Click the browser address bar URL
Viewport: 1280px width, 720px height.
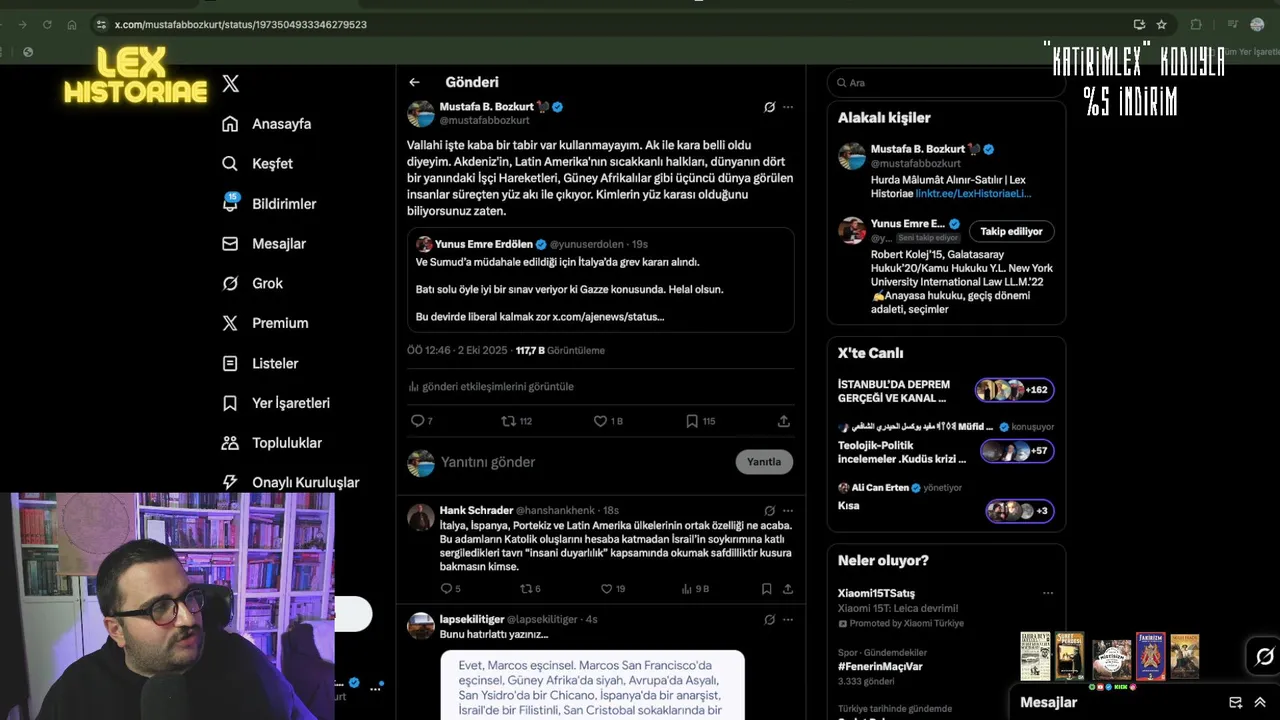(241, 24)
